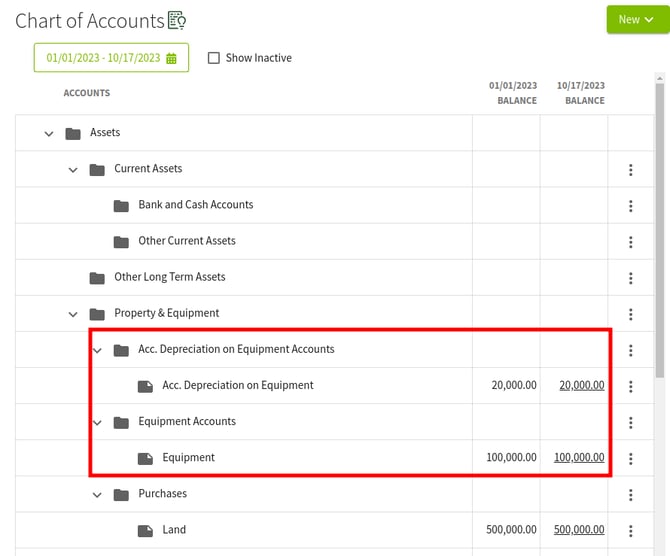This screenshot has height=556, width=670.
Task: Open the calendar date range picker icon
Action: point(171,58)
